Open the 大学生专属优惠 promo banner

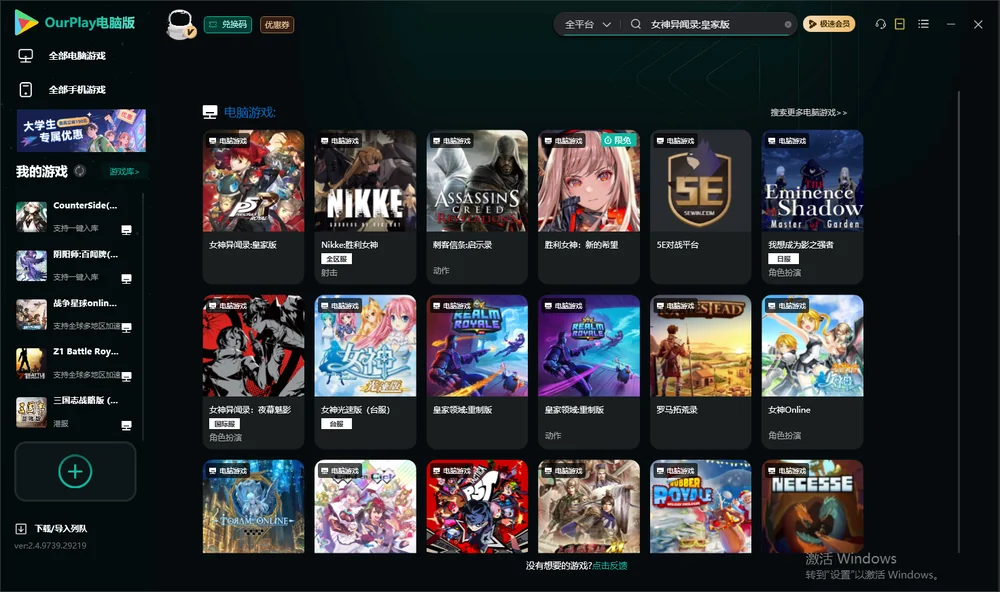[x=81, y=130]
